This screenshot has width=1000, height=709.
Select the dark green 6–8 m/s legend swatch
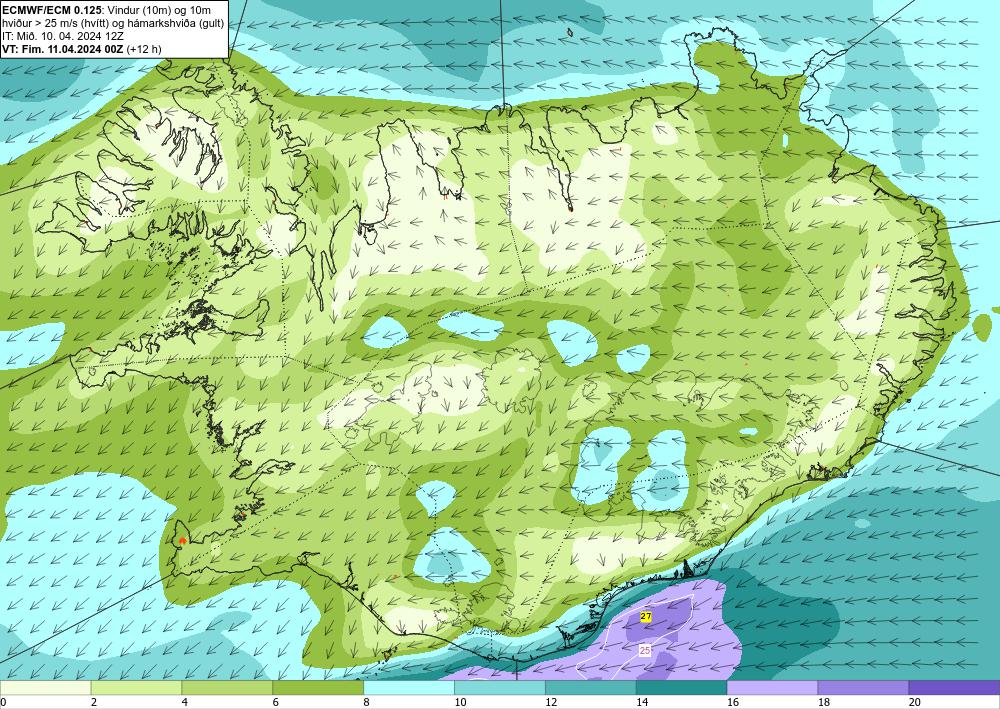318,688
